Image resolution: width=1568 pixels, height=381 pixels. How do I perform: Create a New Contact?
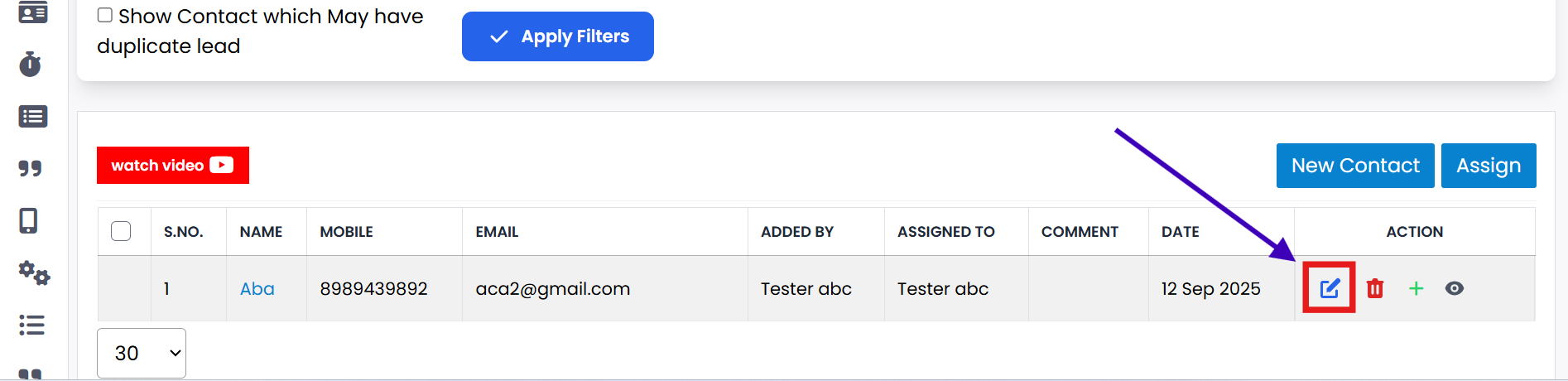point(1355,166)
